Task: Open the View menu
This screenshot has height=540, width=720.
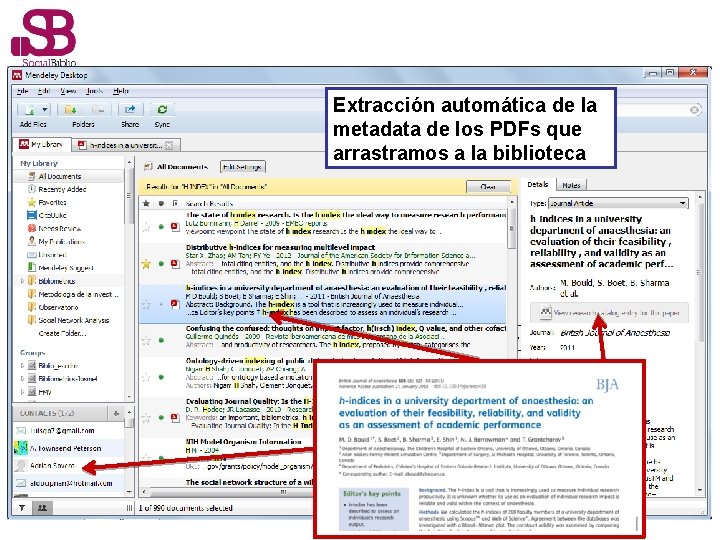Action: (68, 91)
